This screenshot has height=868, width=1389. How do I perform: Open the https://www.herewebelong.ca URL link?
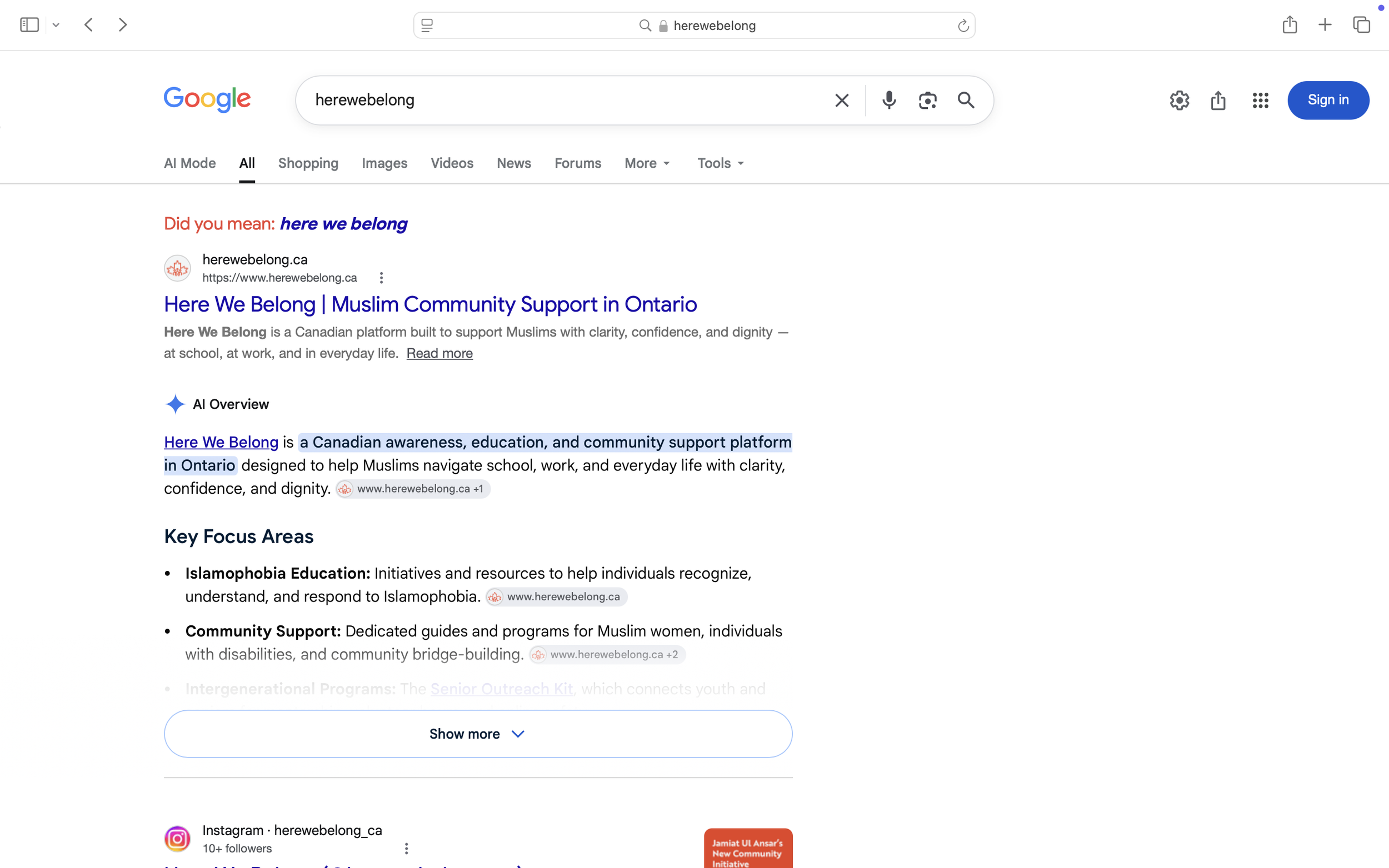[x=279, y=278]
